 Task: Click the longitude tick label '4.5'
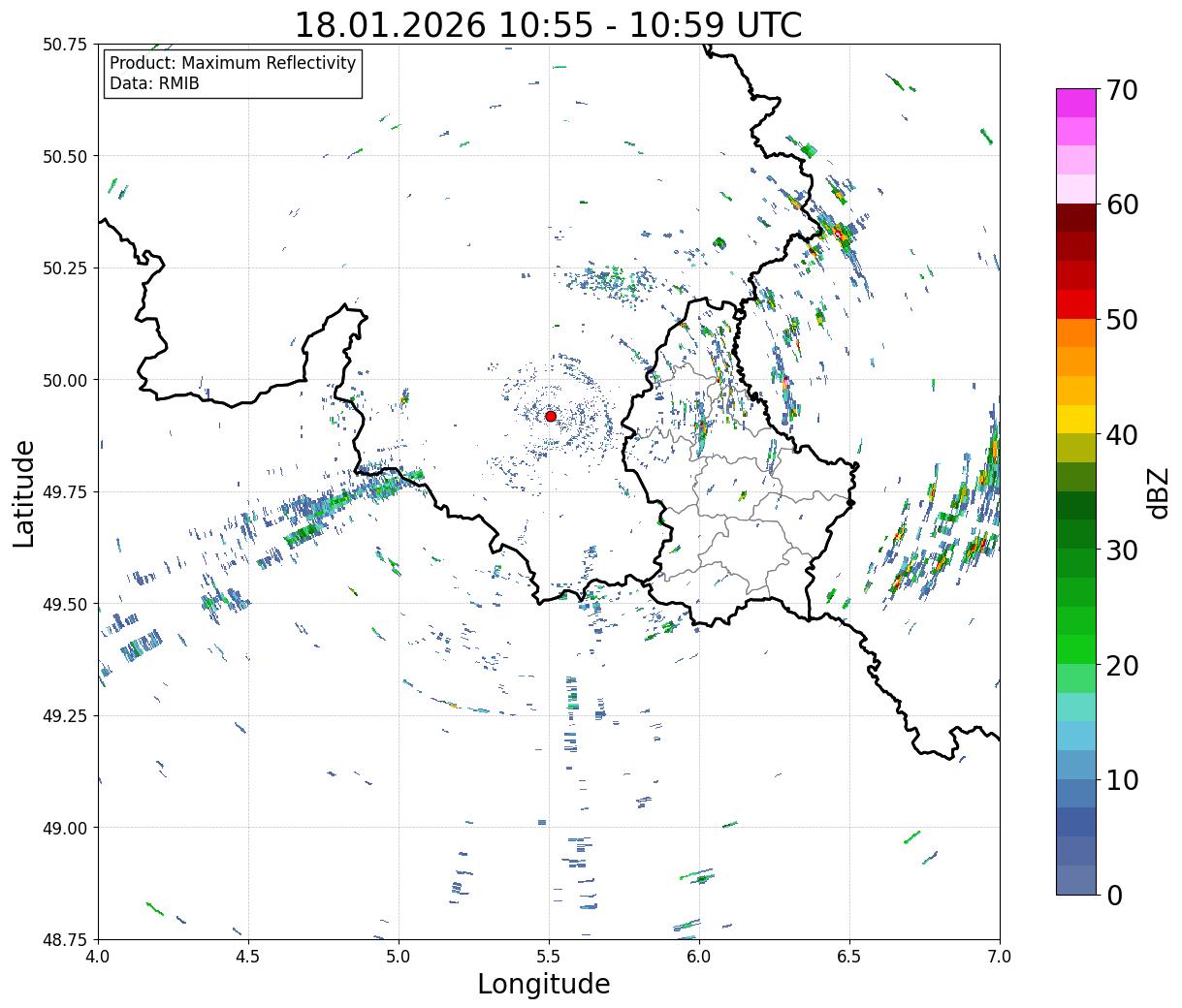click(x=248, y=956)
